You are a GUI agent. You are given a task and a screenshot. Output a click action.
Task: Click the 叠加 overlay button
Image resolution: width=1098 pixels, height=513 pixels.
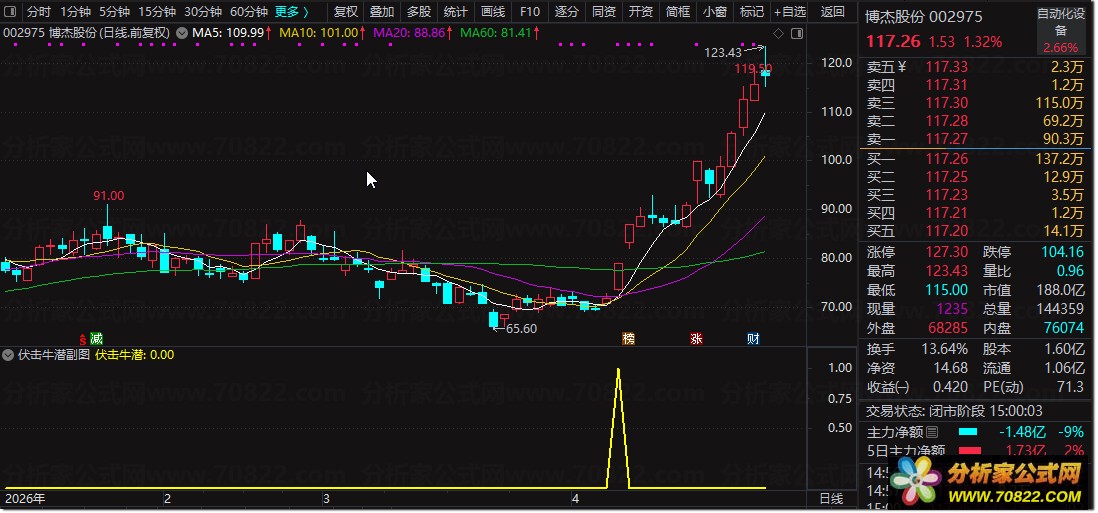[382, 12]
